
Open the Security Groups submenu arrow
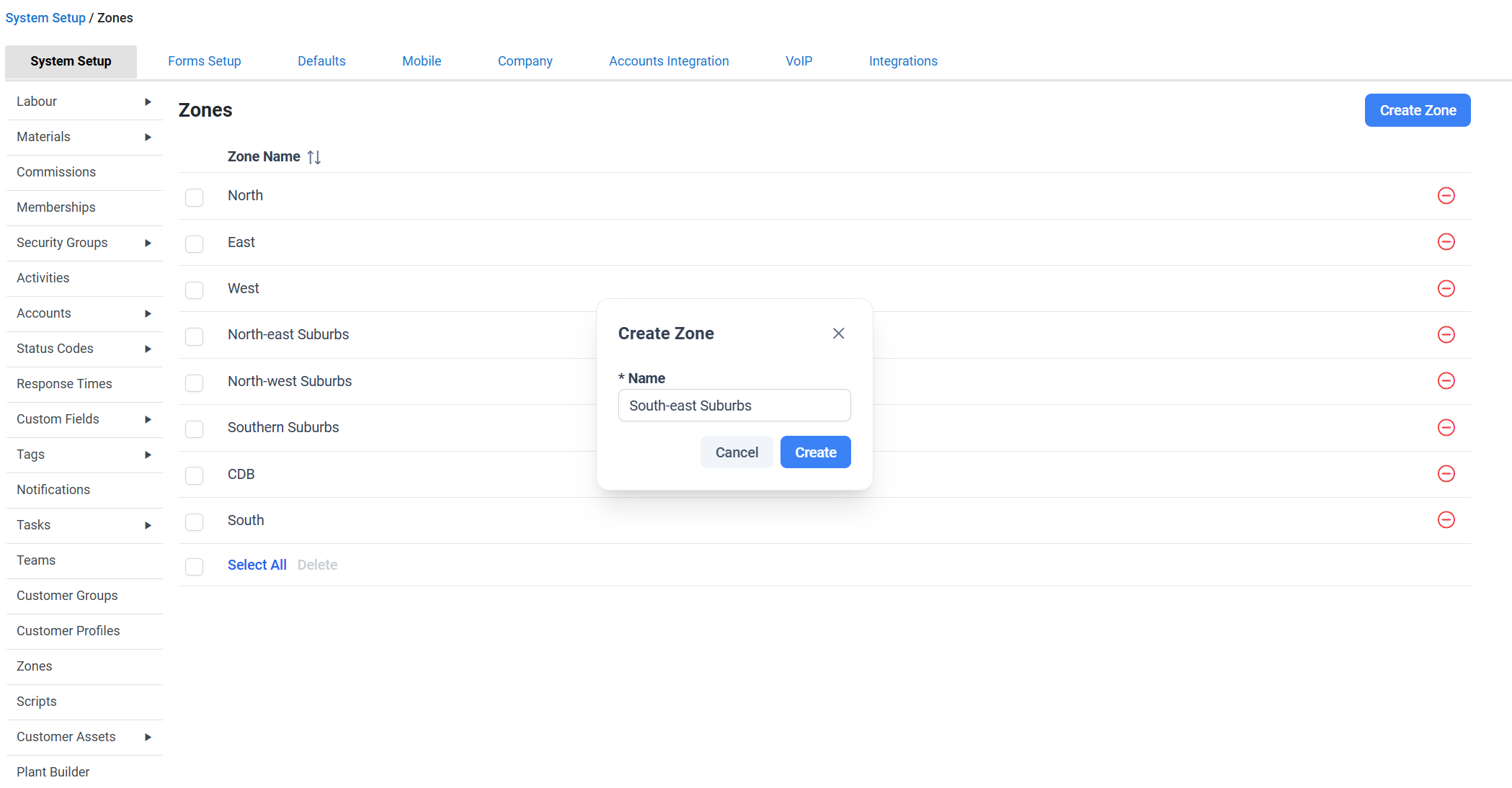tap(148, 243)
